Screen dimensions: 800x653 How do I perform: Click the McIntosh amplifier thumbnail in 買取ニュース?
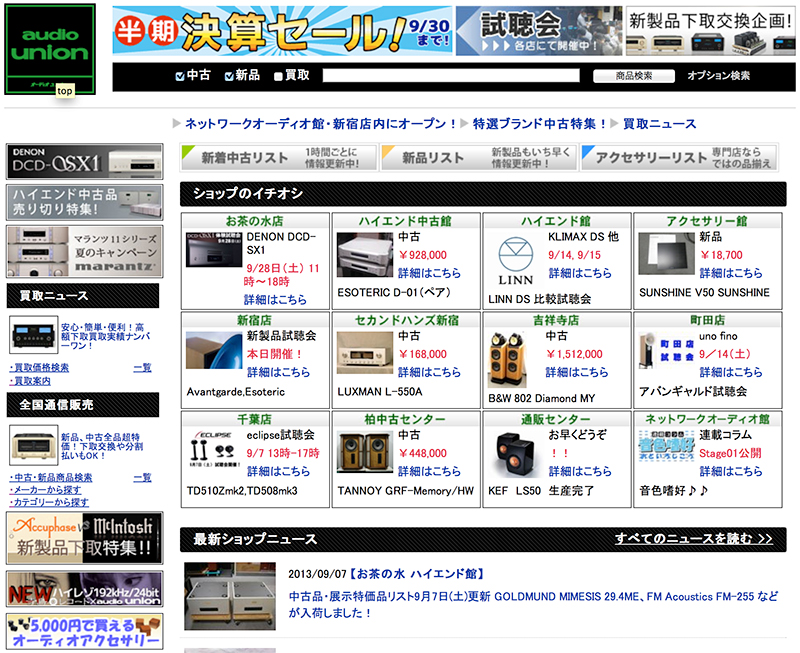pyautogui.click(x=34, y=335)
